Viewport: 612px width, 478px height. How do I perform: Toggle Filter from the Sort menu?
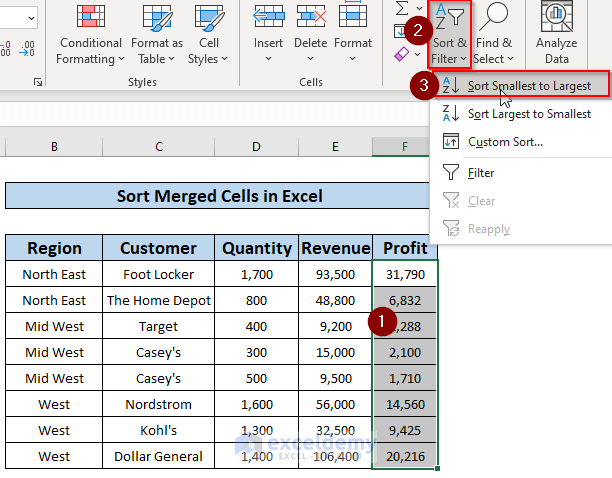[480, 173]
